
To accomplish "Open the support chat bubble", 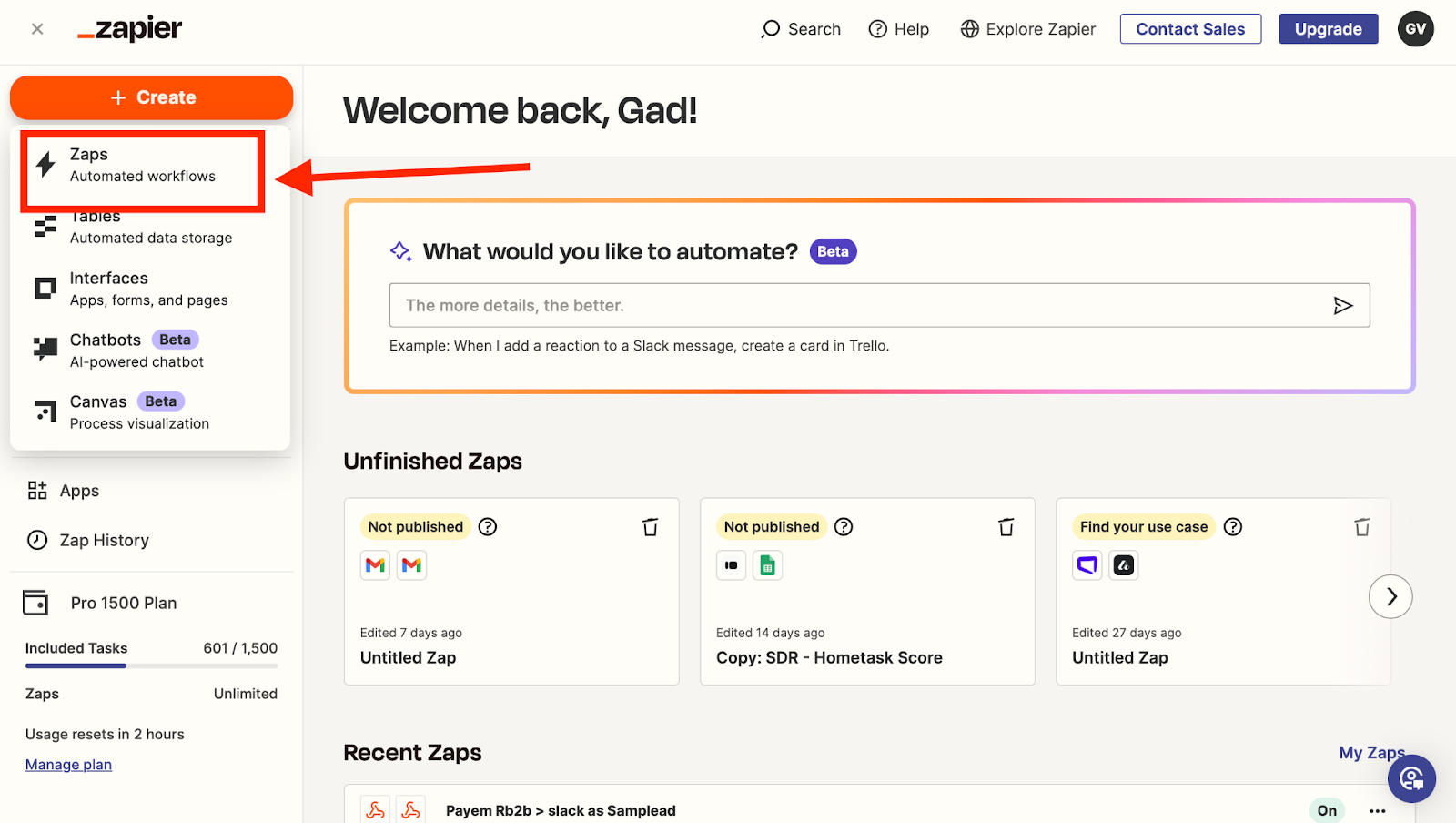I will (1412, 778).
